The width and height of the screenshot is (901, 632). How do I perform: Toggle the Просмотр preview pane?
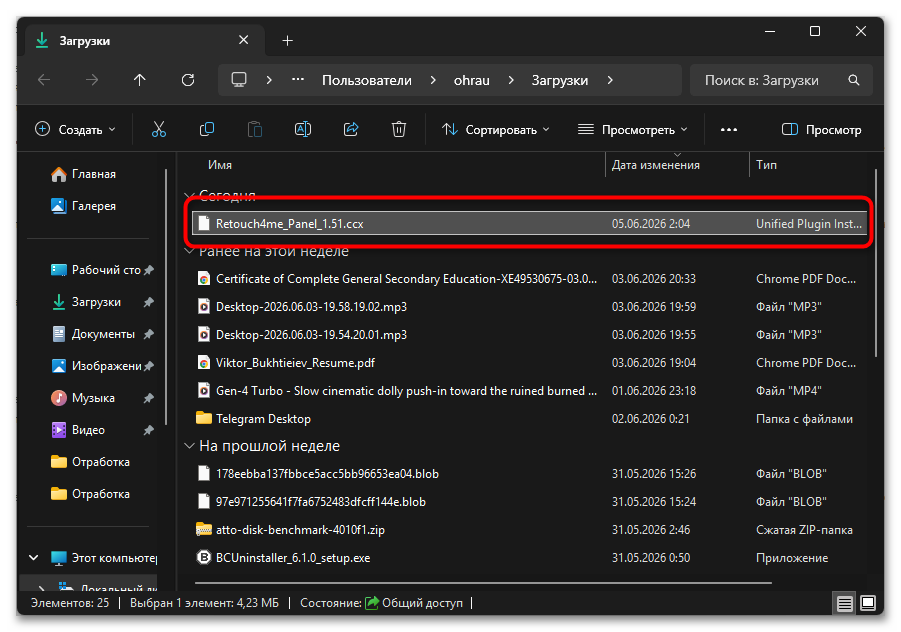(821, 129)
